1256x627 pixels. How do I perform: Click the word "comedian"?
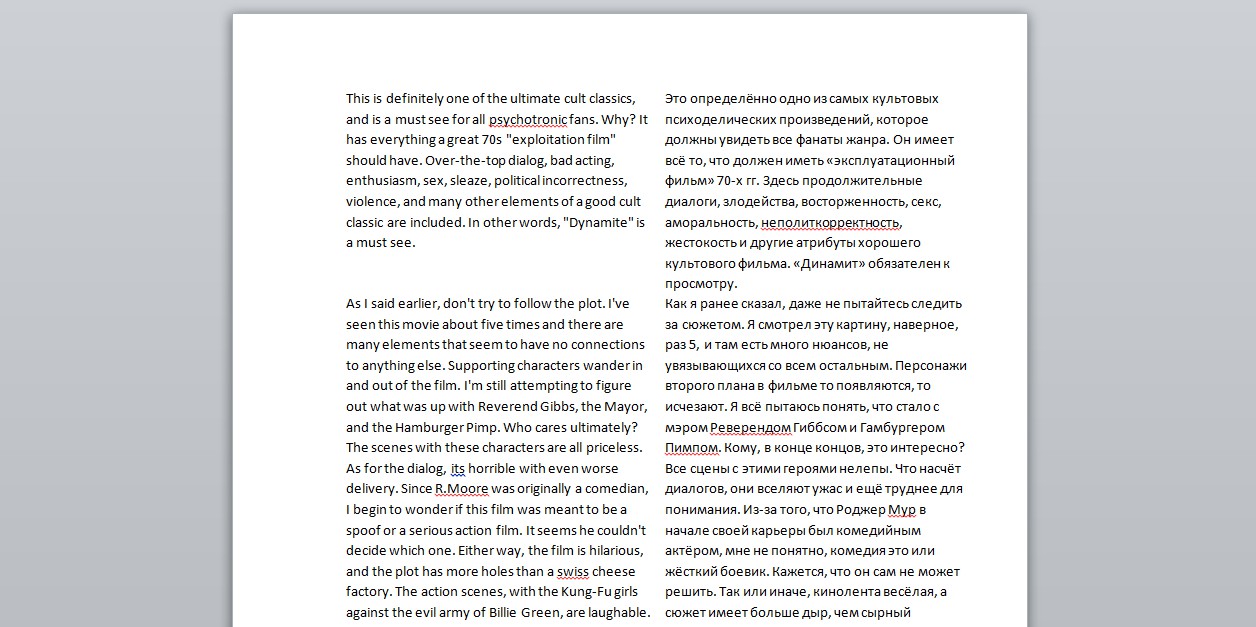point(618,489)
